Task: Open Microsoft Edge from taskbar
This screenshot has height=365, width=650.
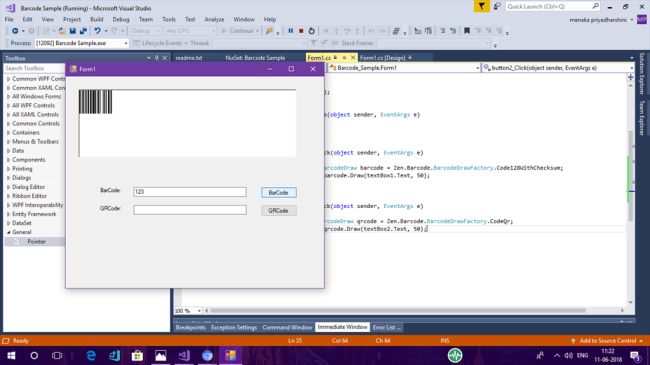Action: (91, 355)
